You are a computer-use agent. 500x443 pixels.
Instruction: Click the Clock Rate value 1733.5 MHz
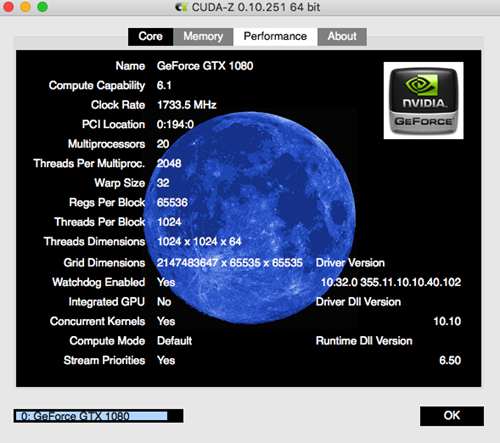(x=187, y=105)
